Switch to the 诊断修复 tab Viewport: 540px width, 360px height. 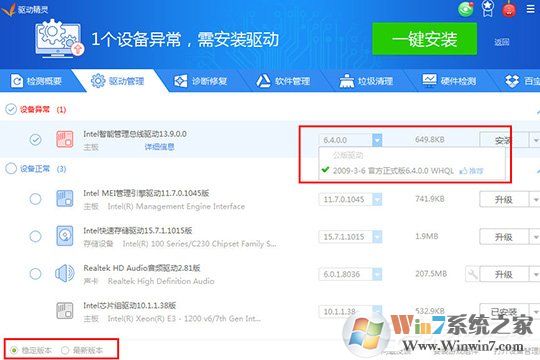(x=200, y=81)
